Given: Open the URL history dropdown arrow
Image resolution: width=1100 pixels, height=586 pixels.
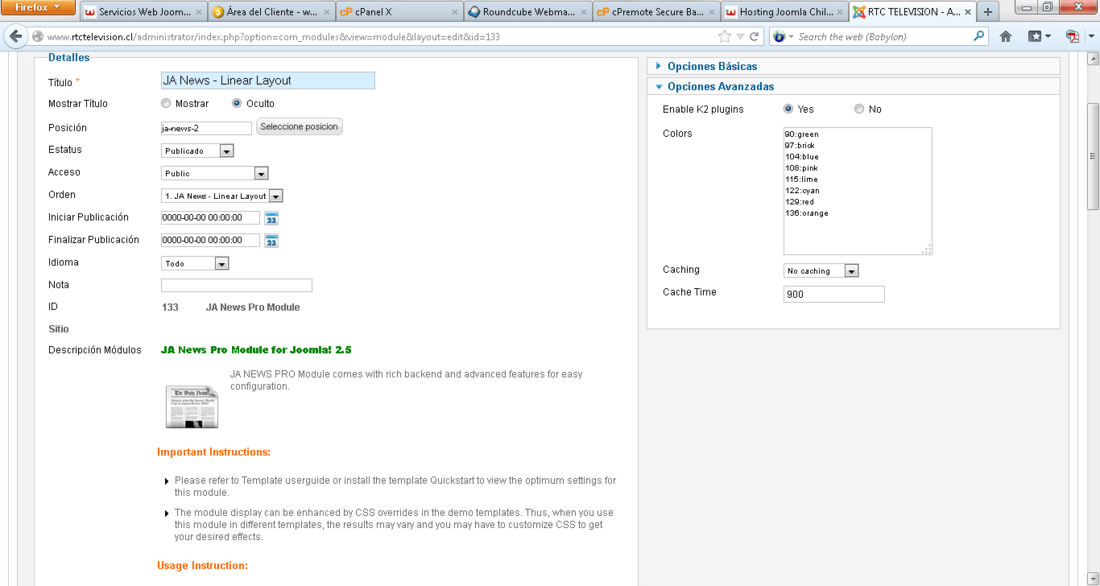Looking at the screenshot, I should (740, 36).
